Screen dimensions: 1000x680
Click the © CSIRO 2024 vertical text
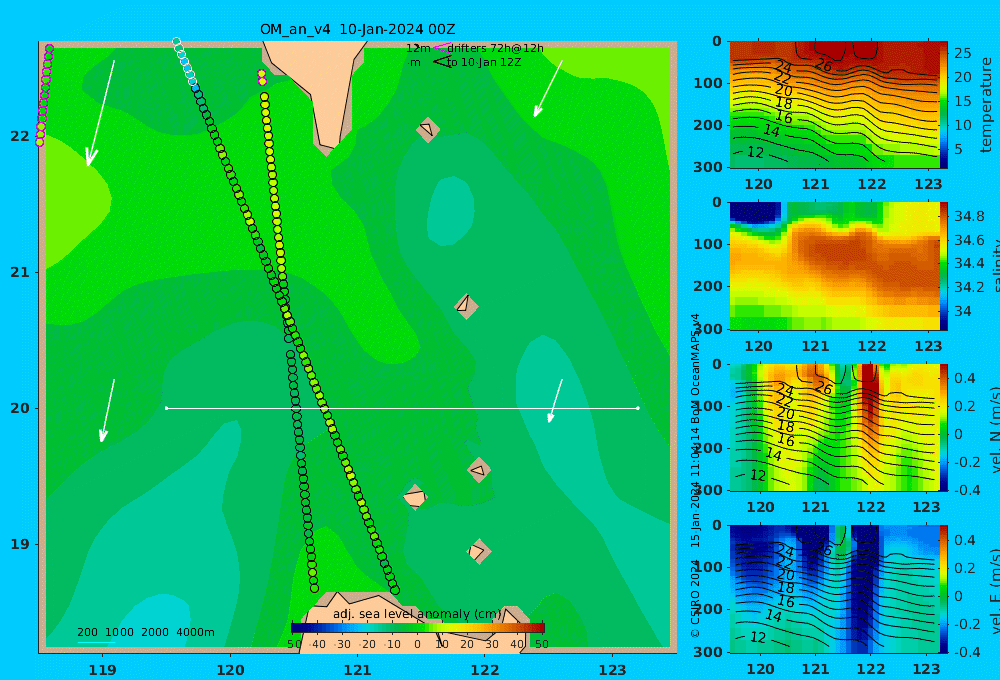695,598
